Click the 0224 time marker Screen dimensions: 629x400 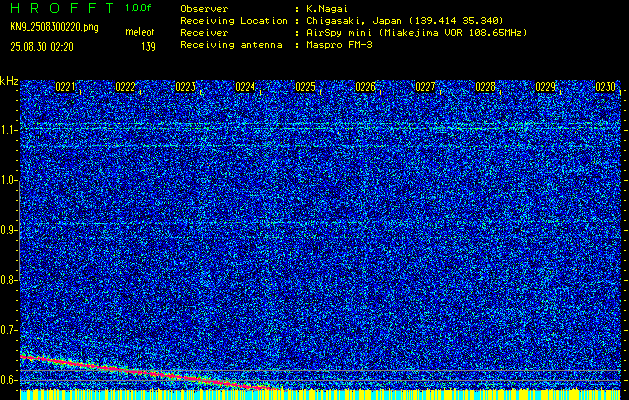point(245,87)
